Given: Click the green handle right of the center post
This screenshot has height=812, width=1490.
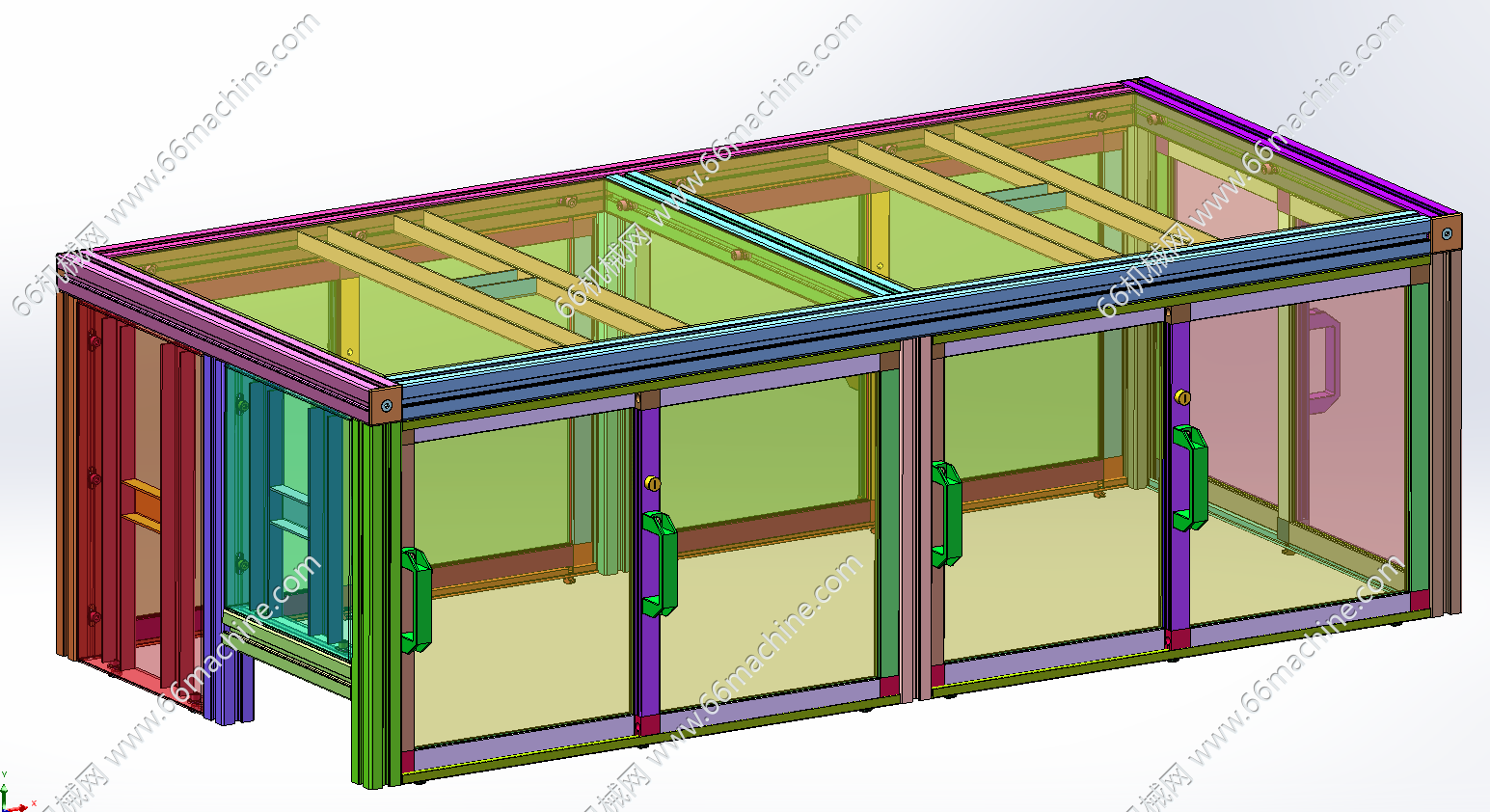Looking at the screenshot, I should point(945,514).
